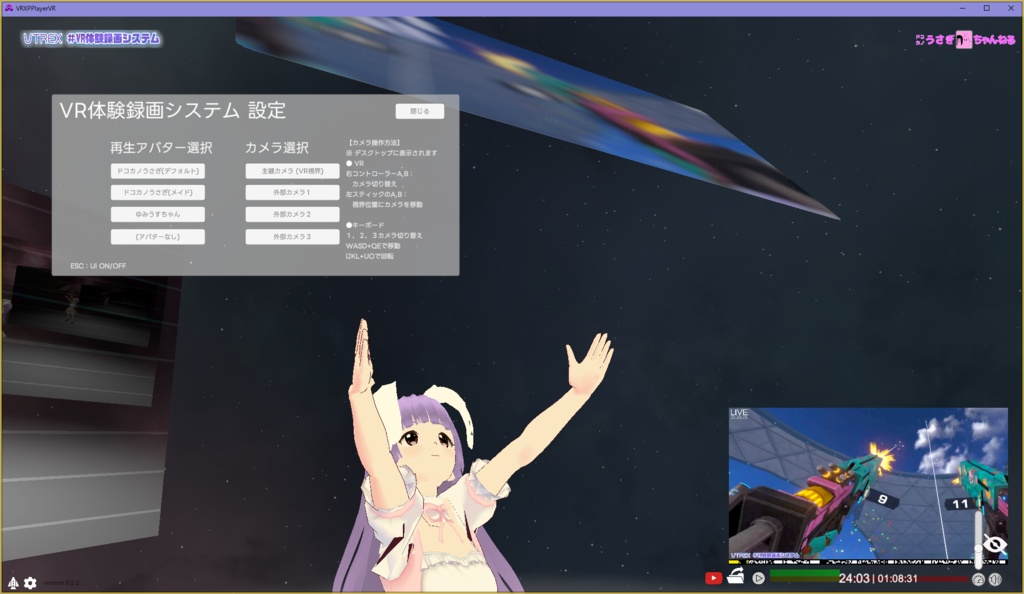Select 外部カメラ2 from camera choices
Viewport: 1024px width, 594px height.
click(x=291, y=214)
